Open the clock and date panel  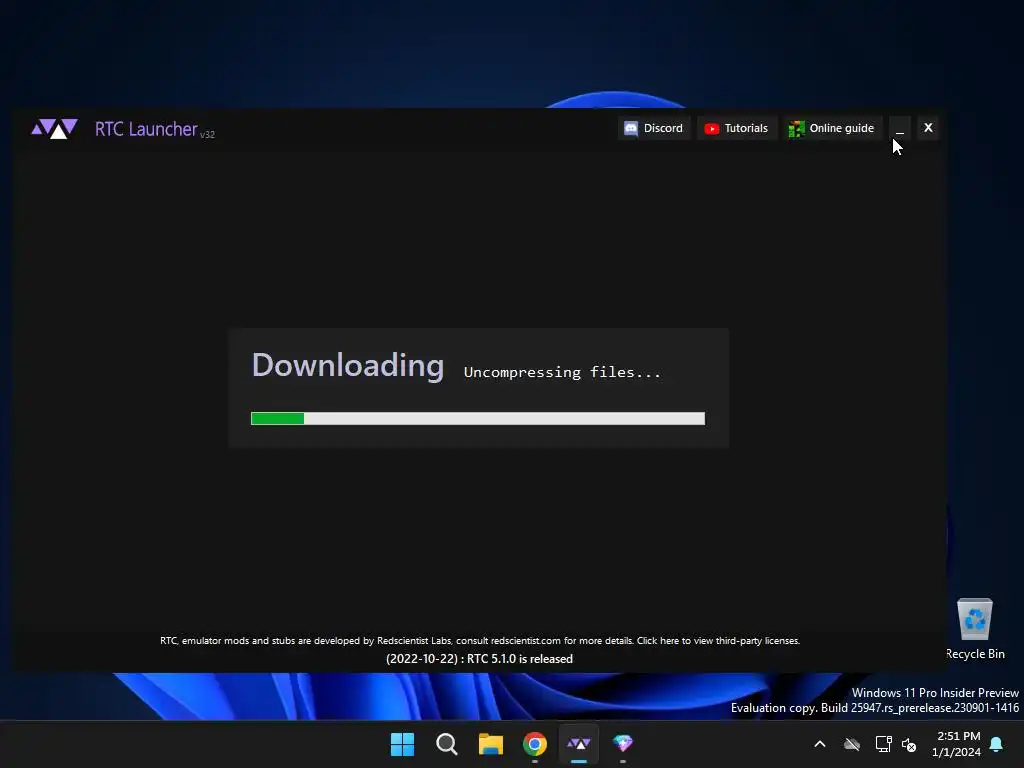click(956, 744)
